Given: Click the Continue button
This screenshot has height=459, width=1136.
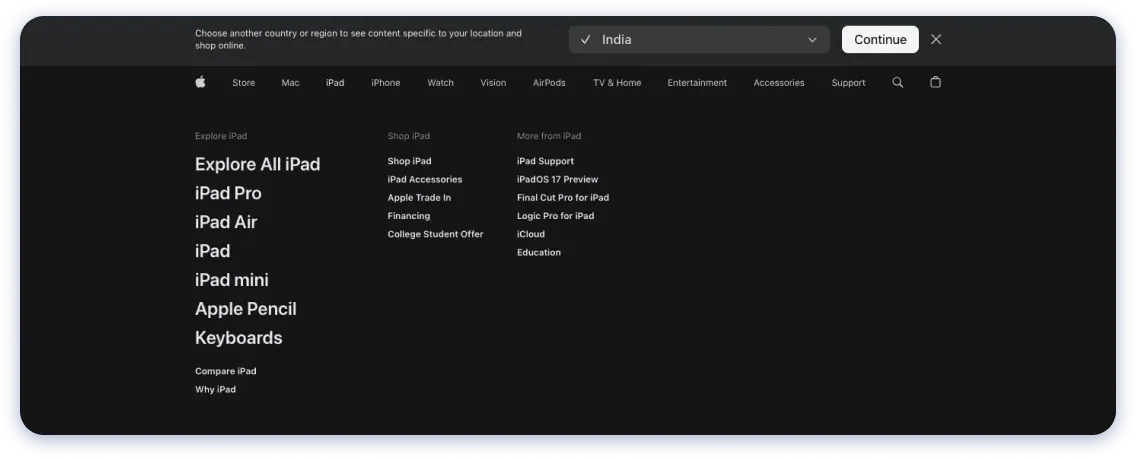Looking at the screenshot, I should coord(880,40).
